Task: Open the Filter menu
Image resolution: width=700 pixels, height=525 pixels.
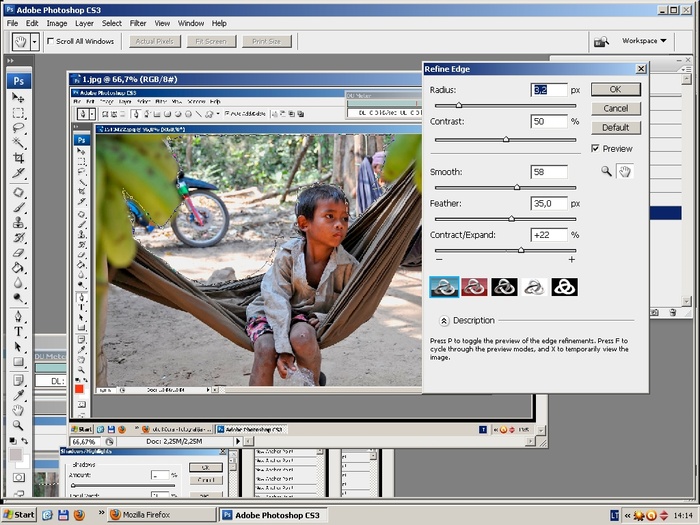Action: click(138, 23)
